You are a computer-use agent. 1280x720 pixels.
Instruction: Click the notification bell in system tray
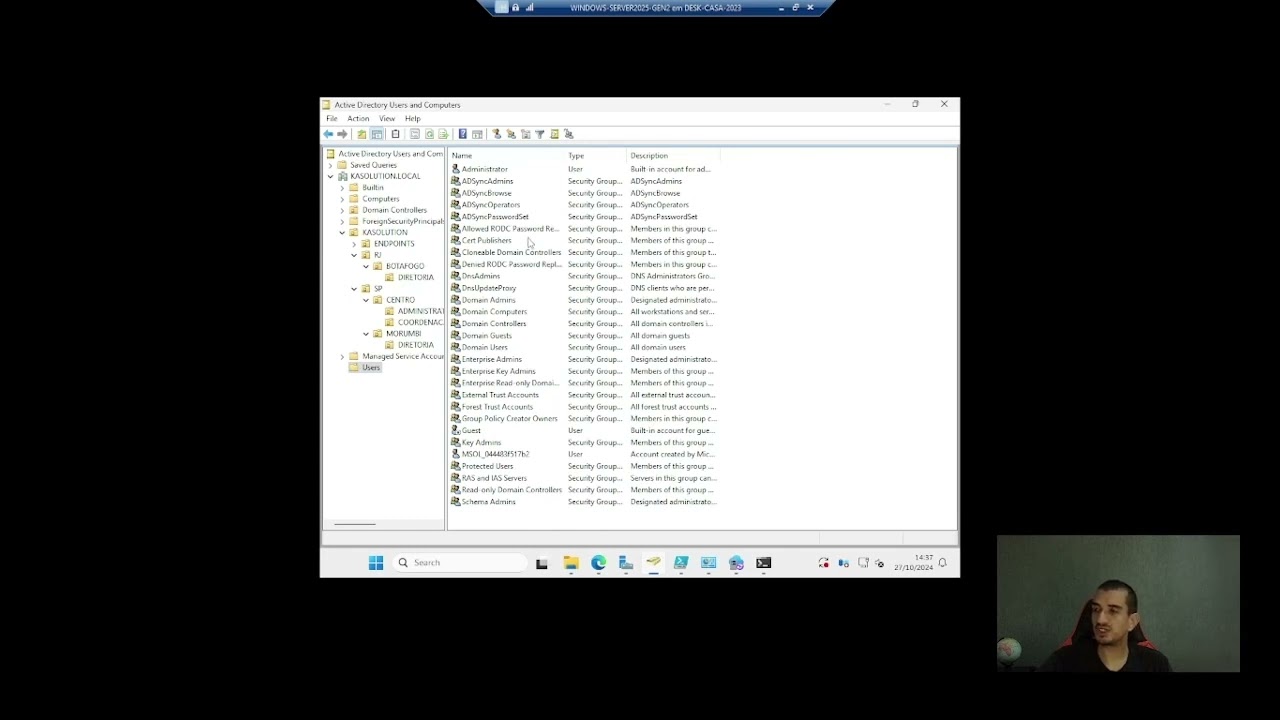pyautogui.click(x=942, y=563)
